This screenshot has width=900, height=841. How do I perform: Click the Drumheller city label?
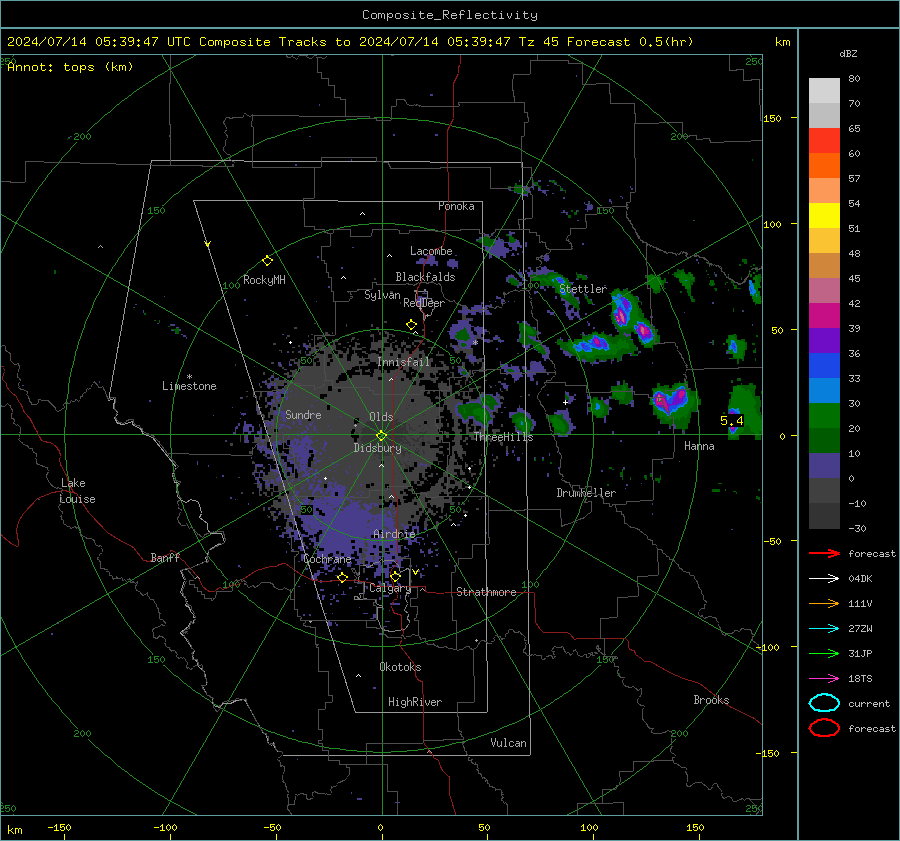(586, 493)
